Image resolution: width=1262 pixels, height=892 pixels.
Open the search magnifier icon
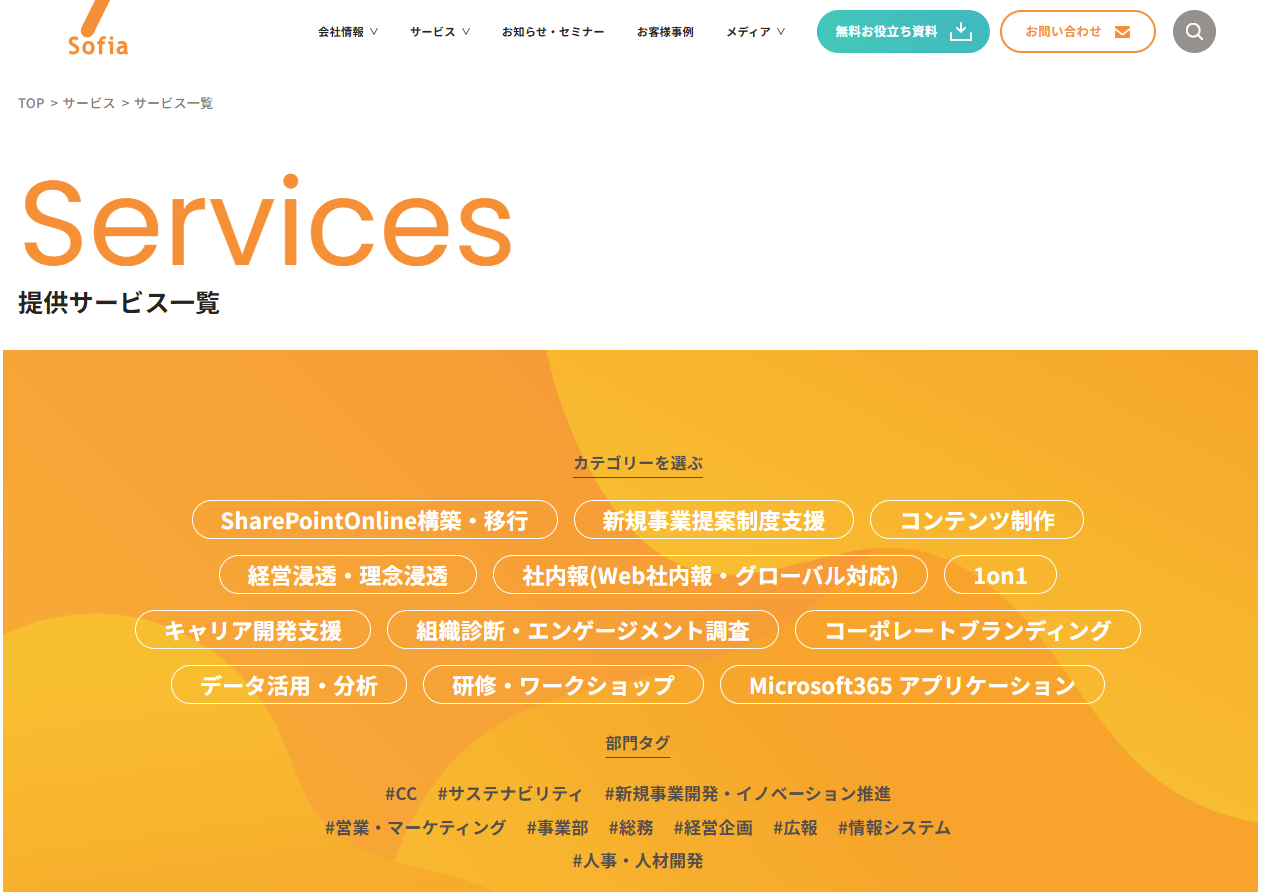[x=1194, y=31]
